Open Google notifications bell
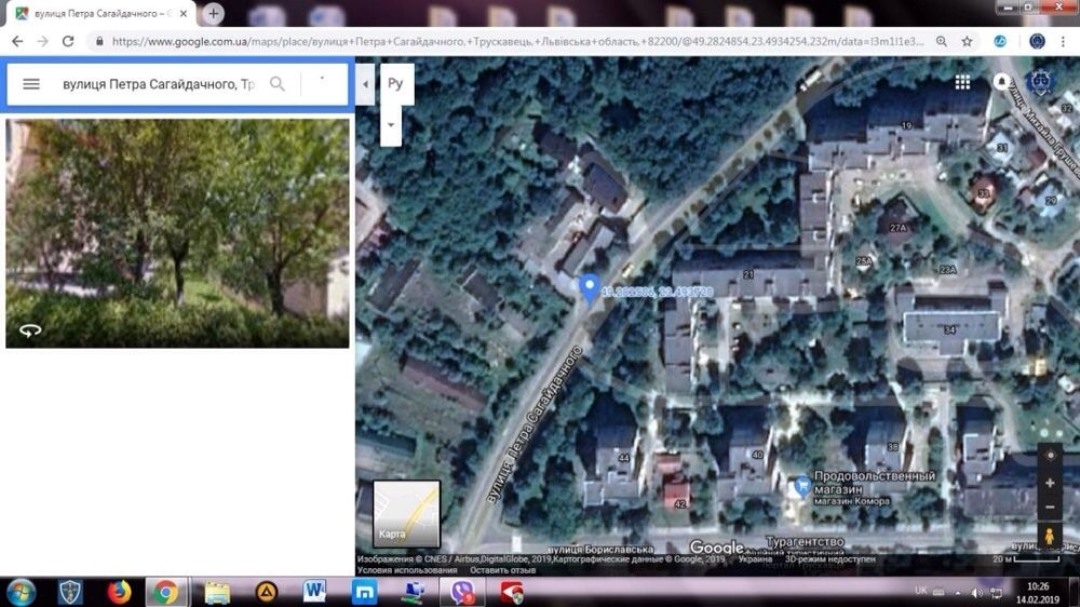 [x=1002, y=82]
